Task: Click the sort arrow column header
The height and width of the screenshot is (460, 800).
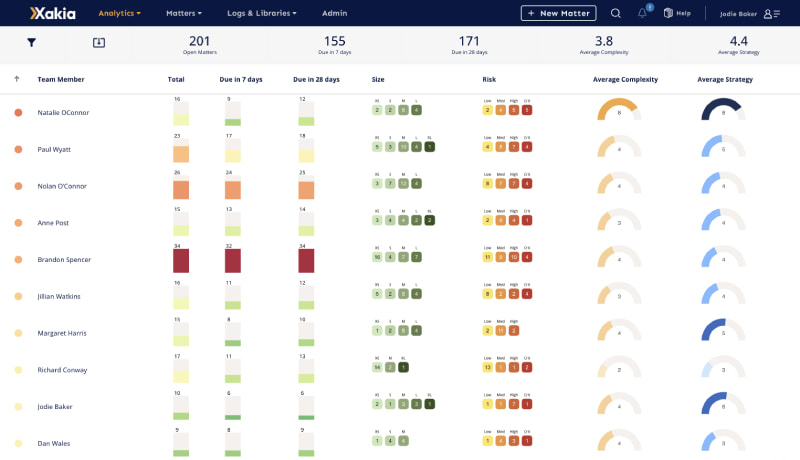Action: 17,79
